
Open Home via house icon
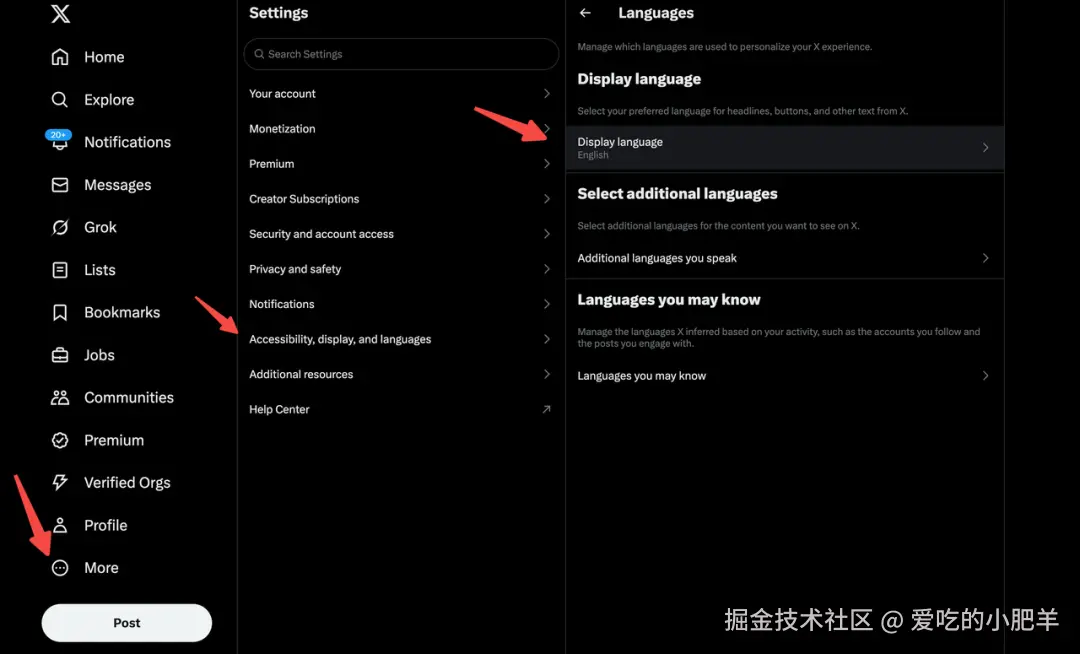[60, 57]
